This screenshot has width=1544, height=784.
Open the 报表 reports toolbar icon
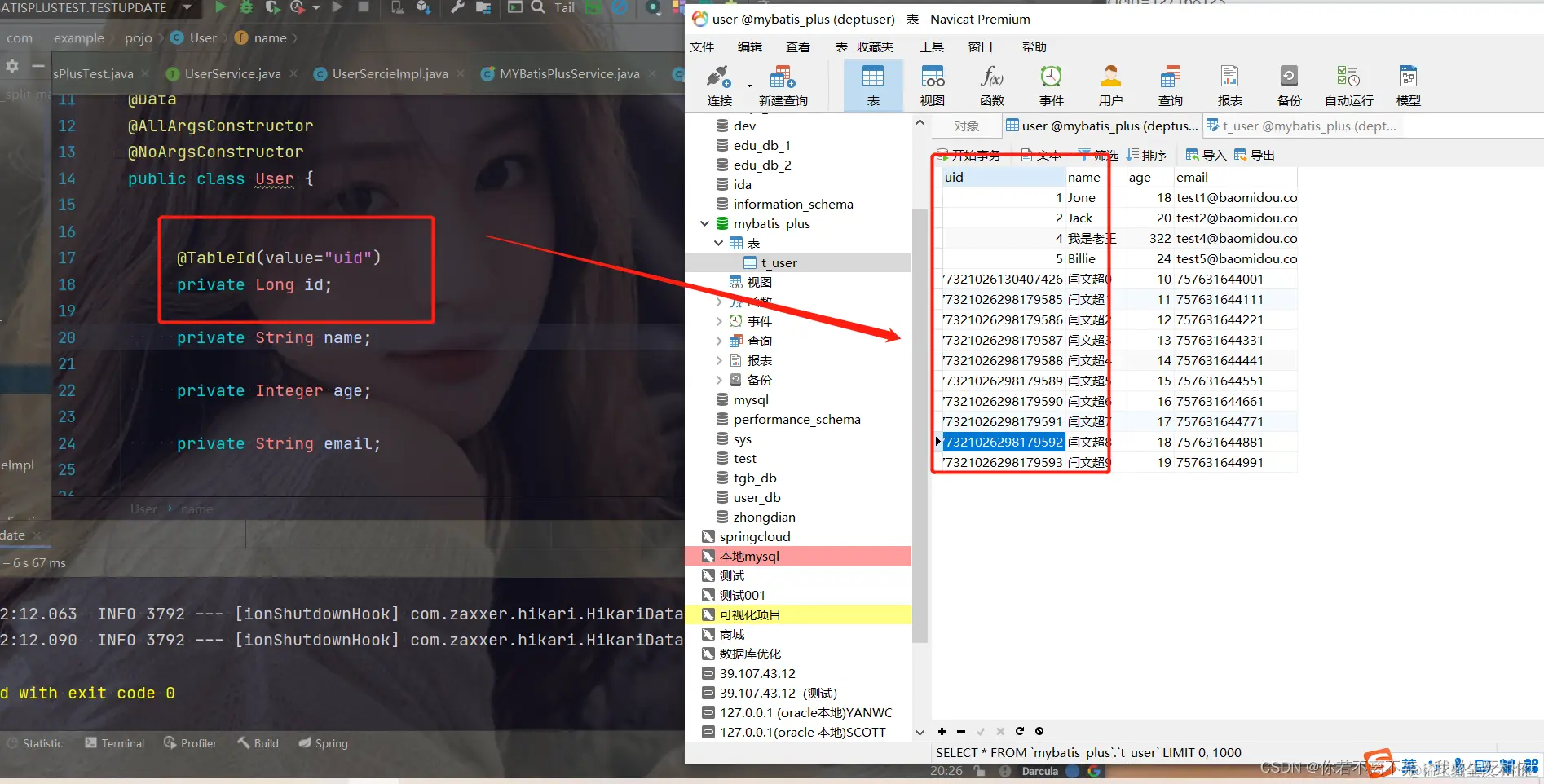1230,86
